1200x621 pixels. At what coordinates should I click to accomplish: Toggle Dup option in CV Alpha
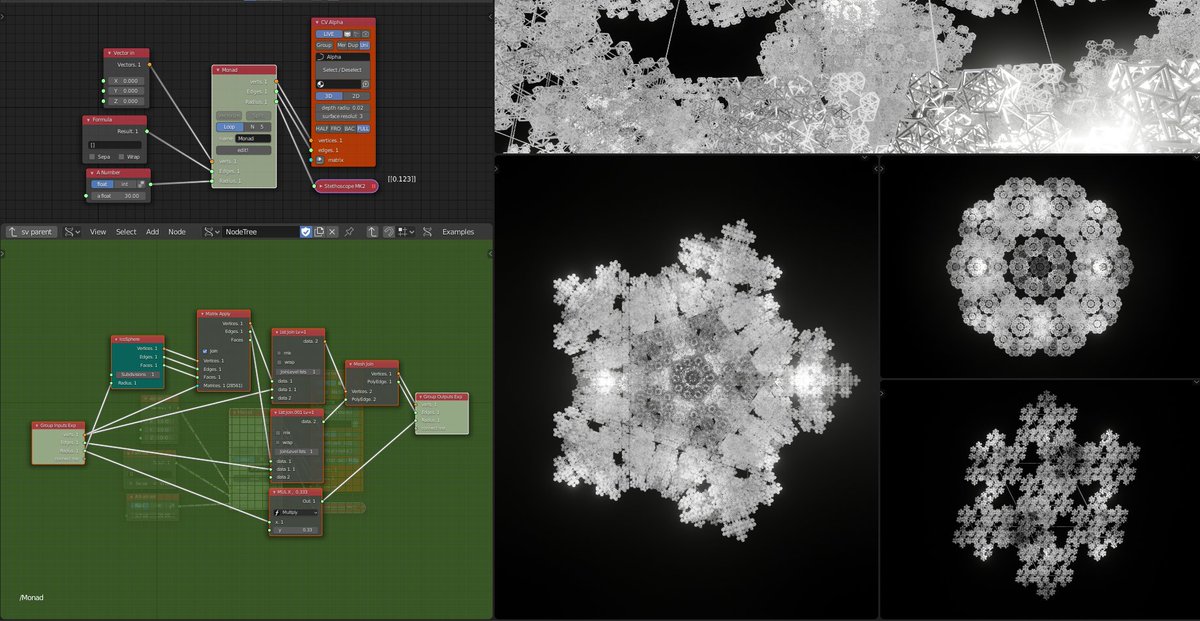pos(353,45)
